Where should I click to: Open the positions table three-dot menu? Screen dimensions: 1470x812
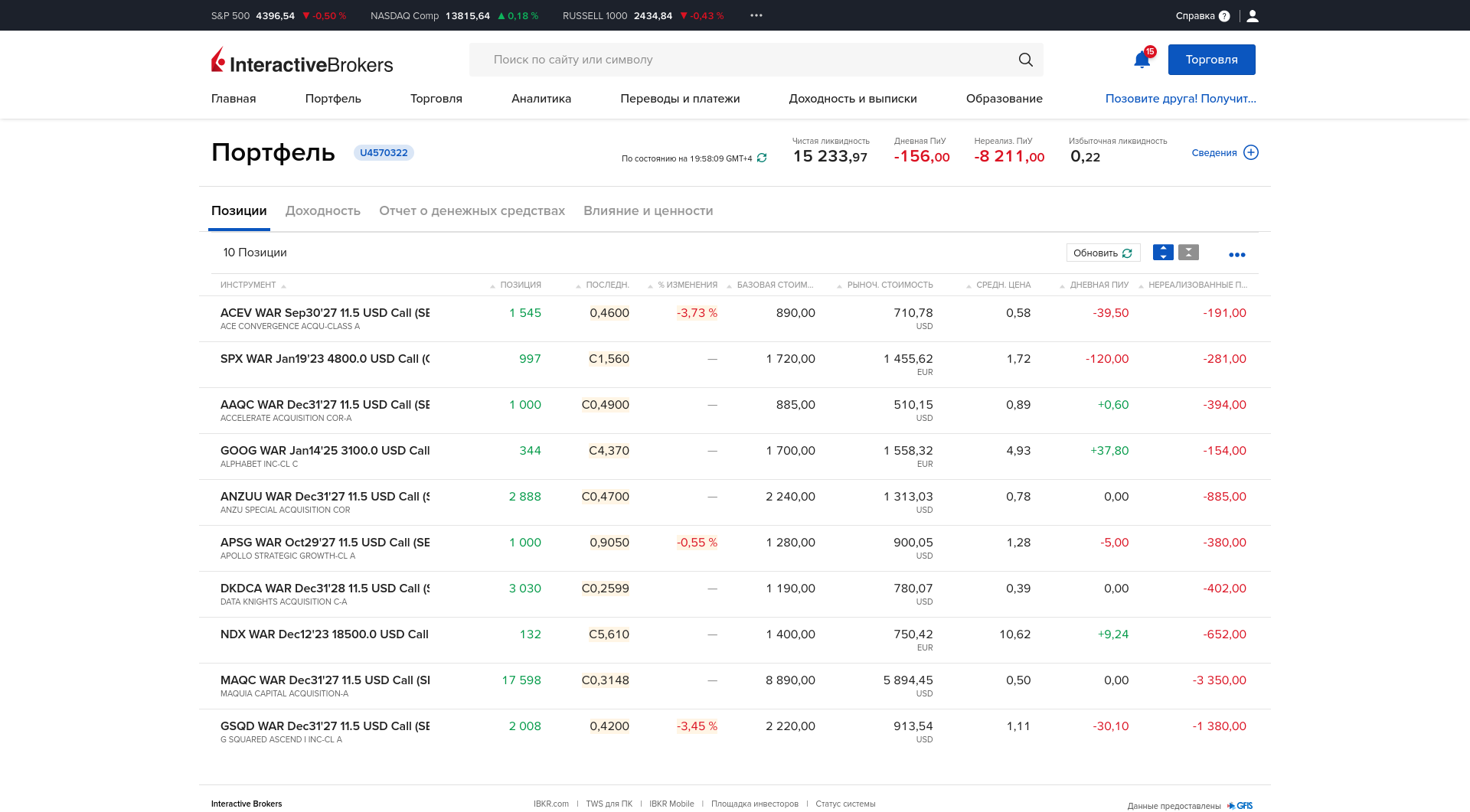point(1236,254)
